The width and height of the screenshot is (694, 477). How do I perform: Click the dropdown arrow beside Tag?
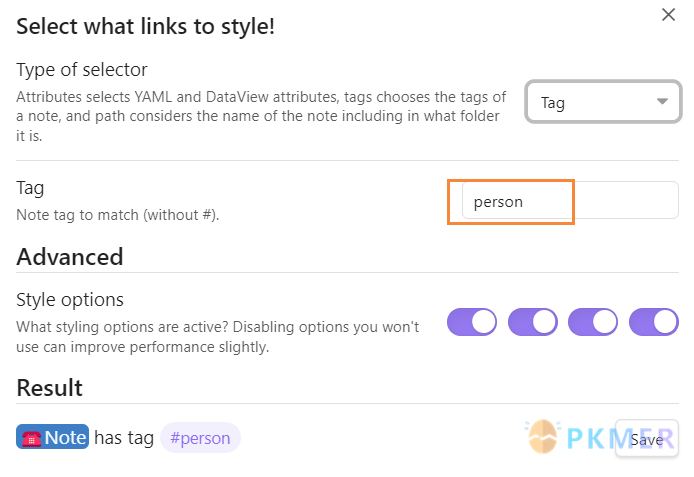[x=662, y=102]
